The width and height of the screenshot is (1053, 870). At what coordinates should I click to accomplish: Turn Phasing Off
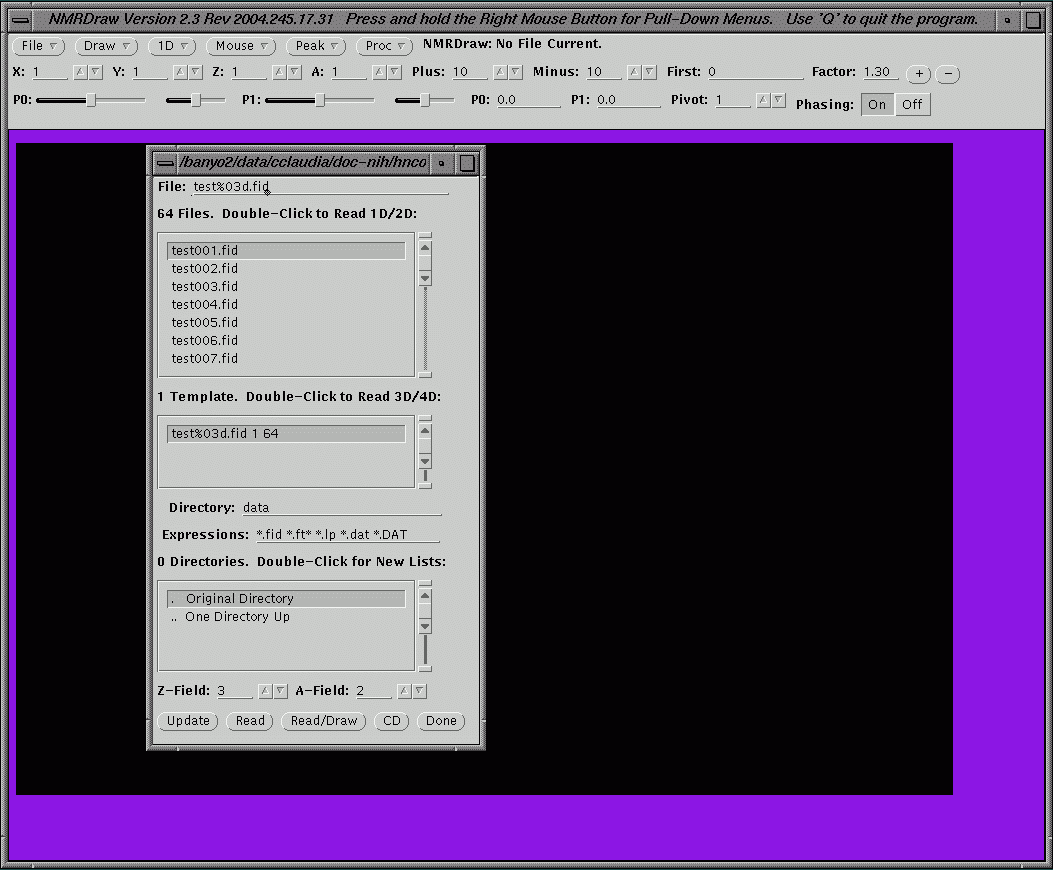(x=912, y=105)
